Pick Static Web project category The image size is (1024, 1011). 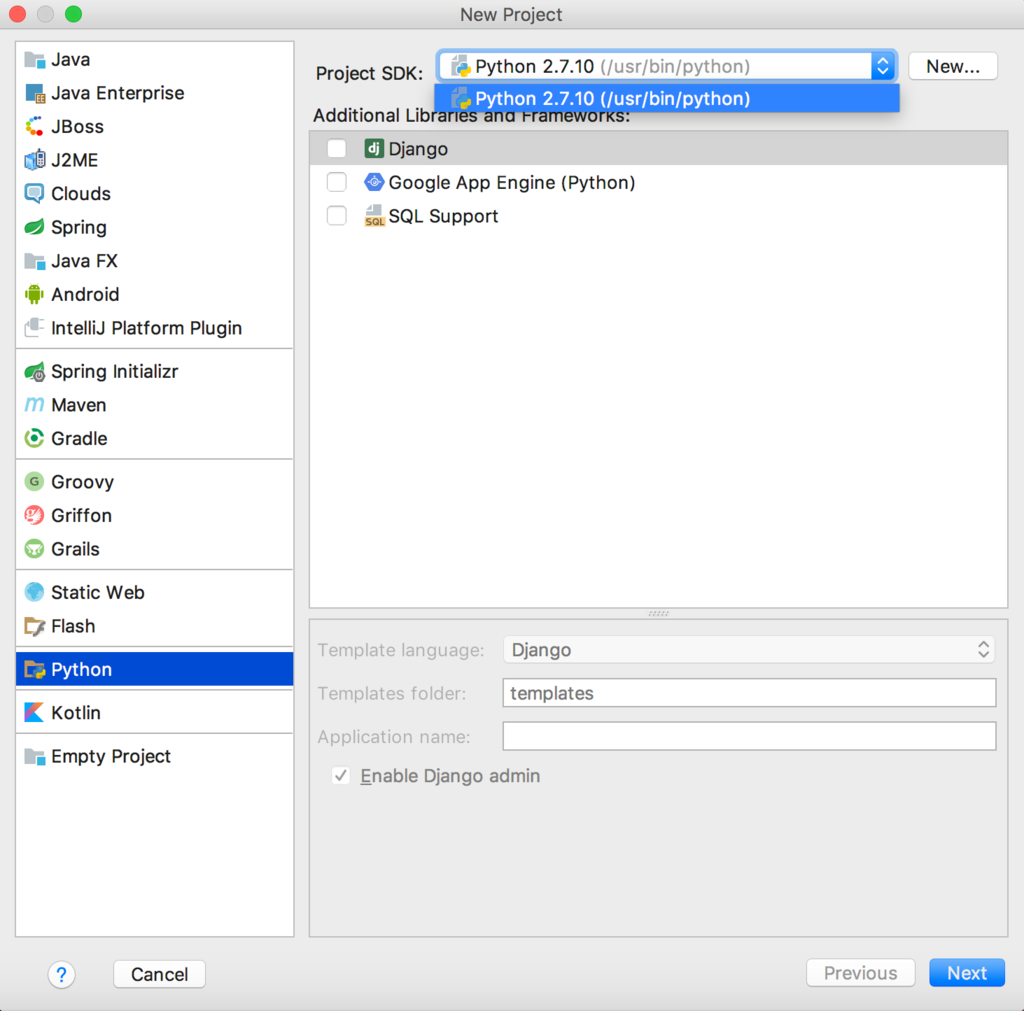click(x=98, y=592)
